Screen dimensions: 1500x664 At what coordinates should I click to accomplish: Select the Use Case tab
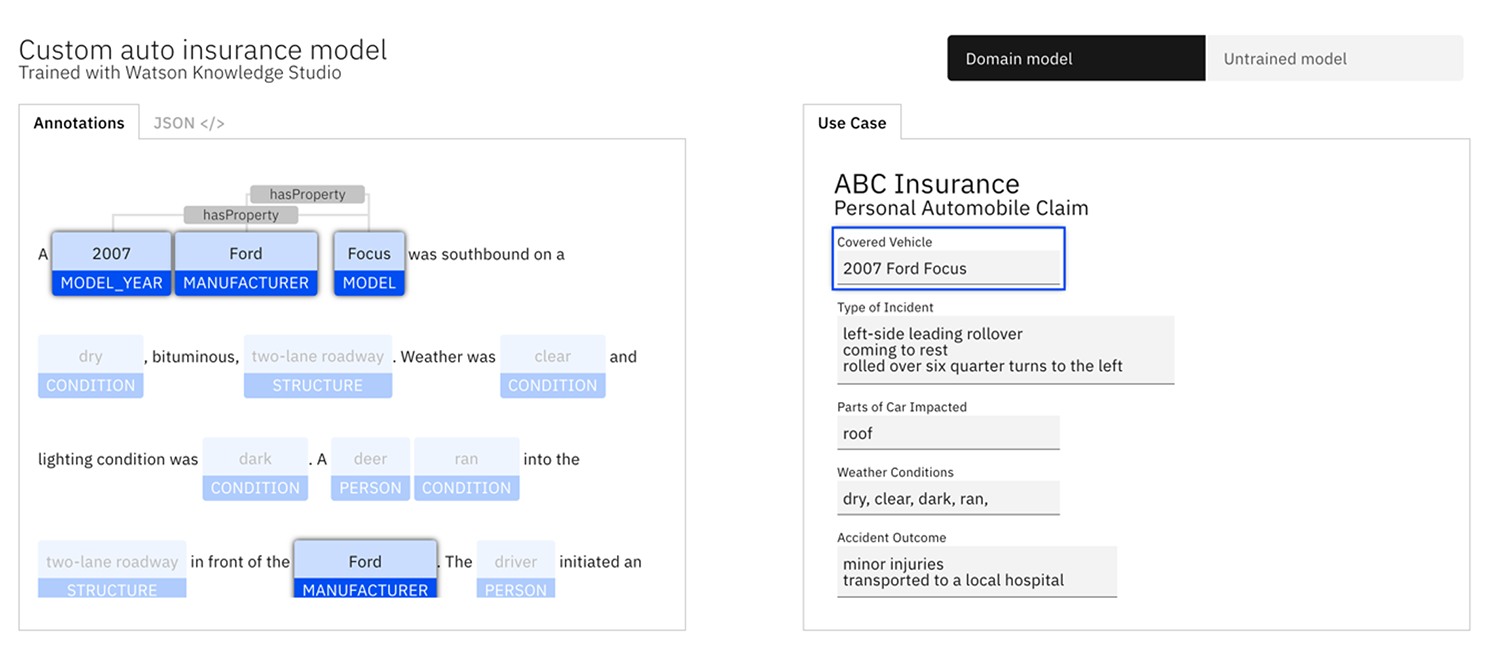pos(851,123)
